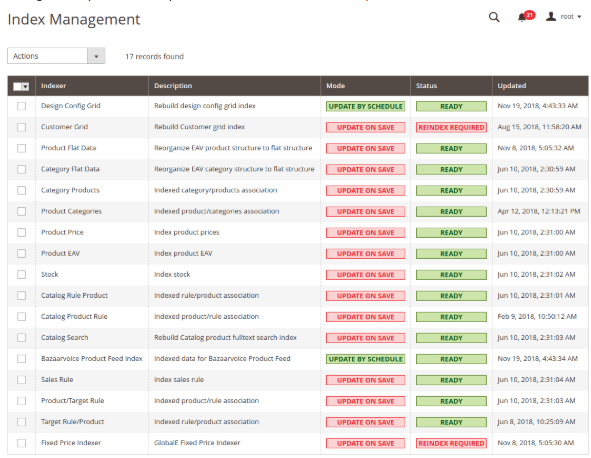Check the Design Config Grid row checkbox
591x458 pixels.
[21, 106]
